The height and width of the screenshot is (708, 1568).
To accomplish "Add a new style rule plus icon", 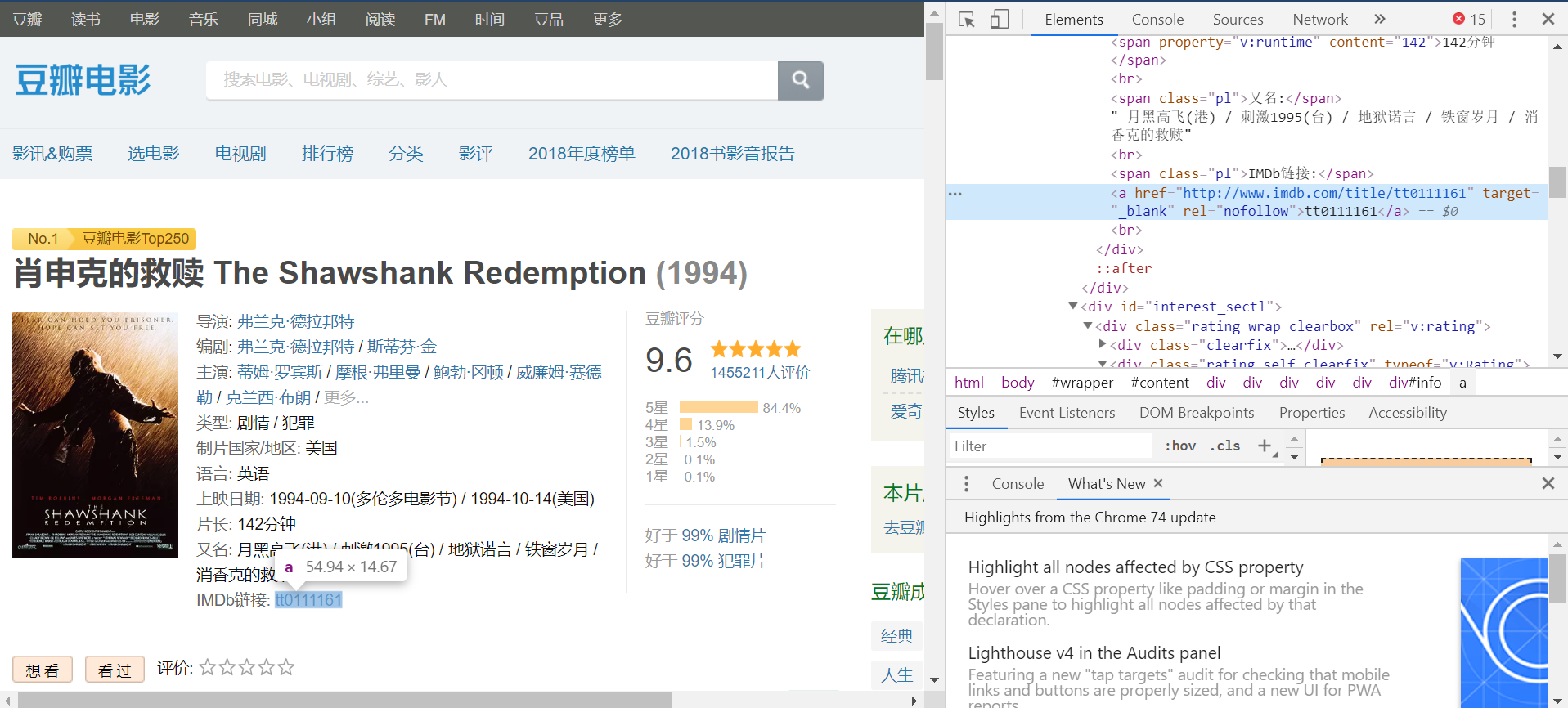I will coord(1265,446).
